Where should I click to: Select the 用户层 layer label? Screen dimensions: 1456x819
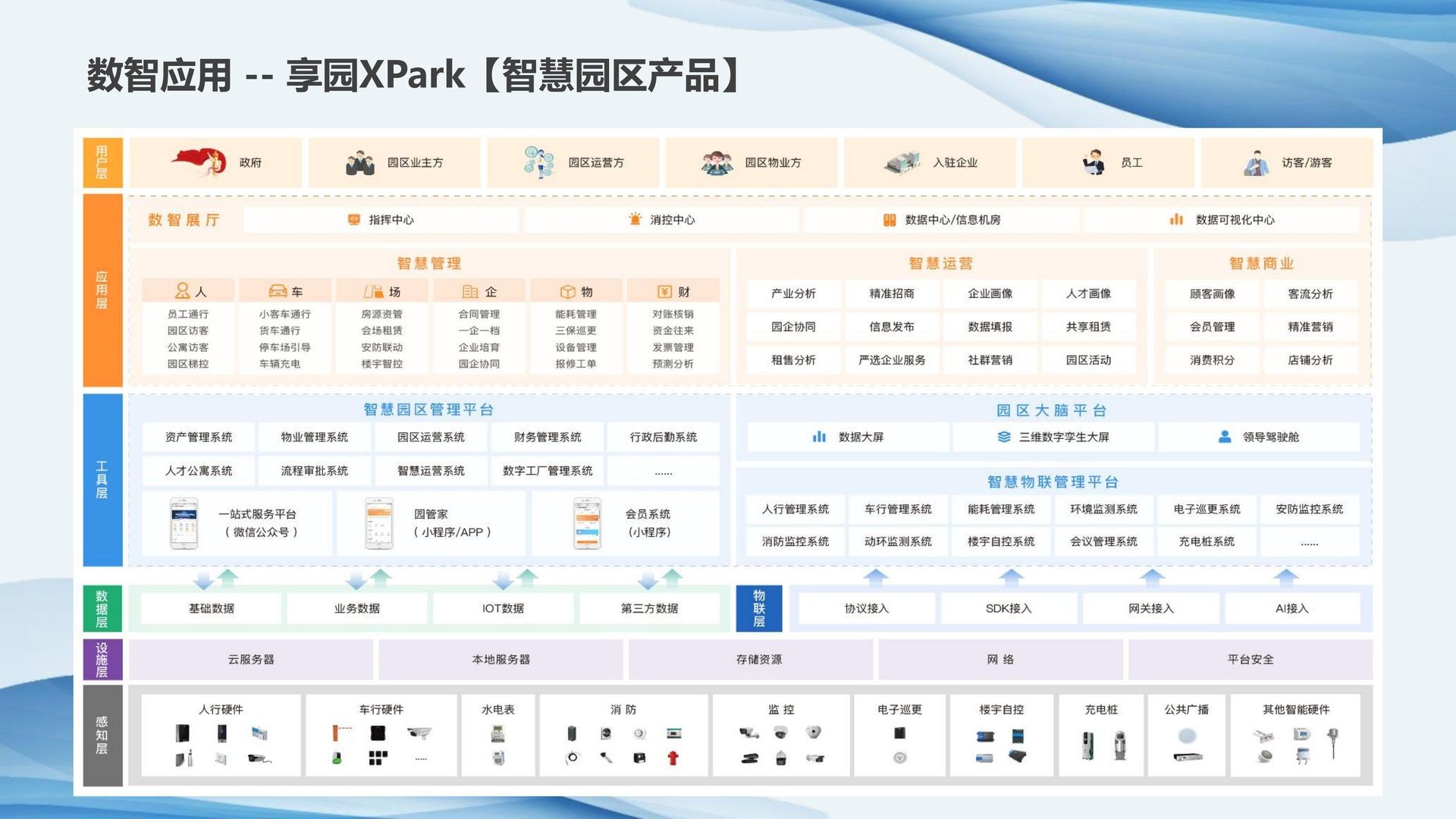pos(102,162)
